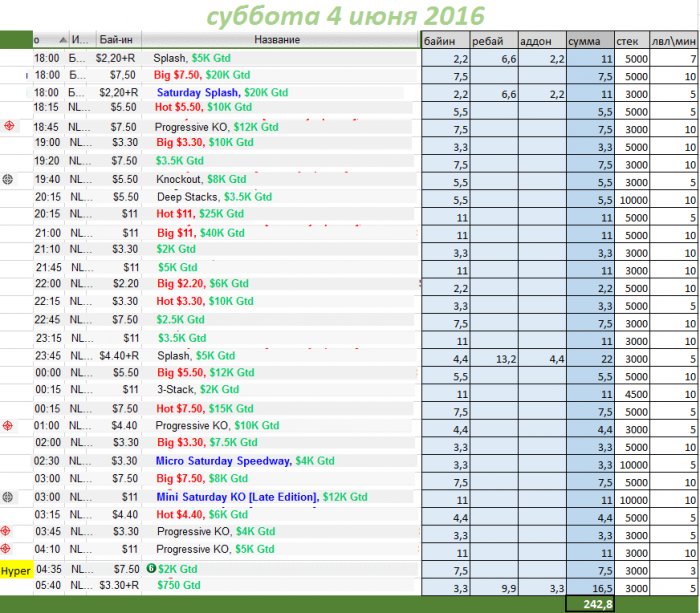Select the $5K Gtd tournament at 21:45
The width and height of the screenshot is (700, 613).
[177, 267]
